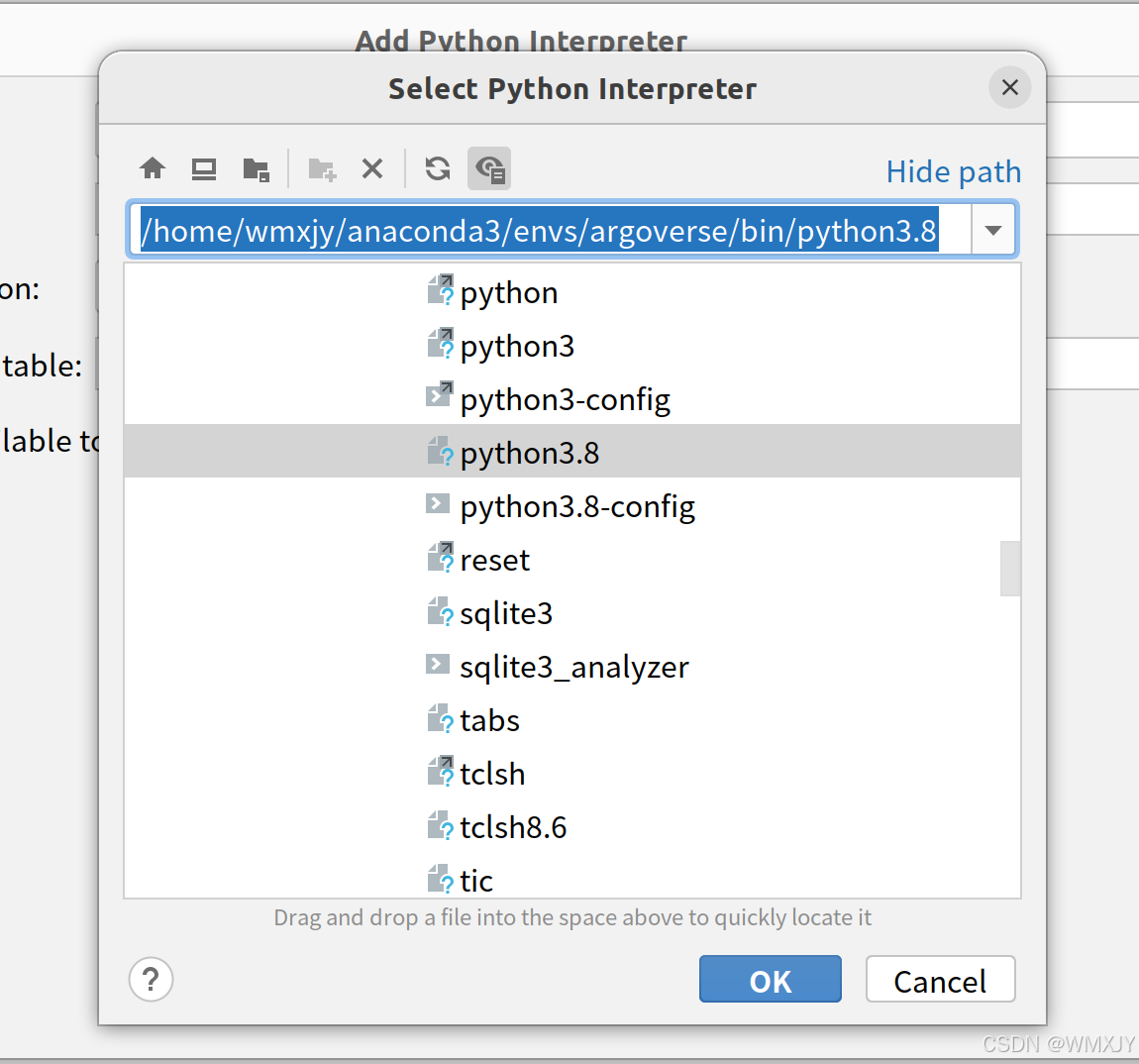Click the Cancel button
Viewport: 1139px width, 1064px height.
(x=939, y=980)
